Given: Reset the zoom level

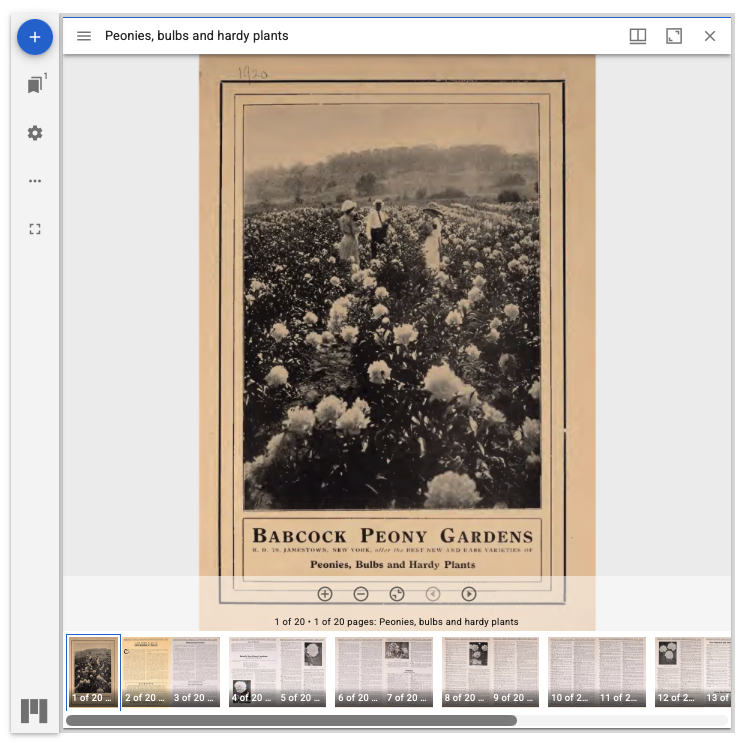Looking at the screenshot, I should pos(397,594).
